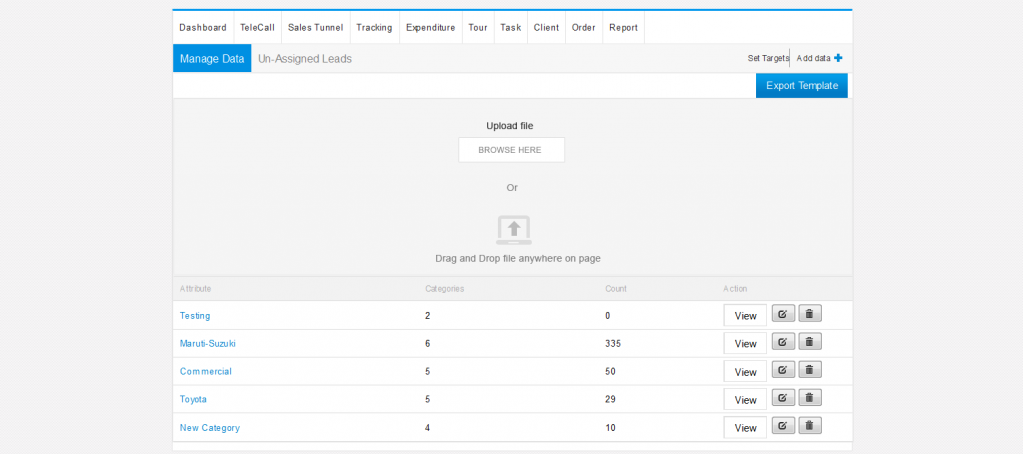The image size is (1023, 454).
Task: Click the 'Drag and Drop file anywhere' text
Action: (518, 258)
